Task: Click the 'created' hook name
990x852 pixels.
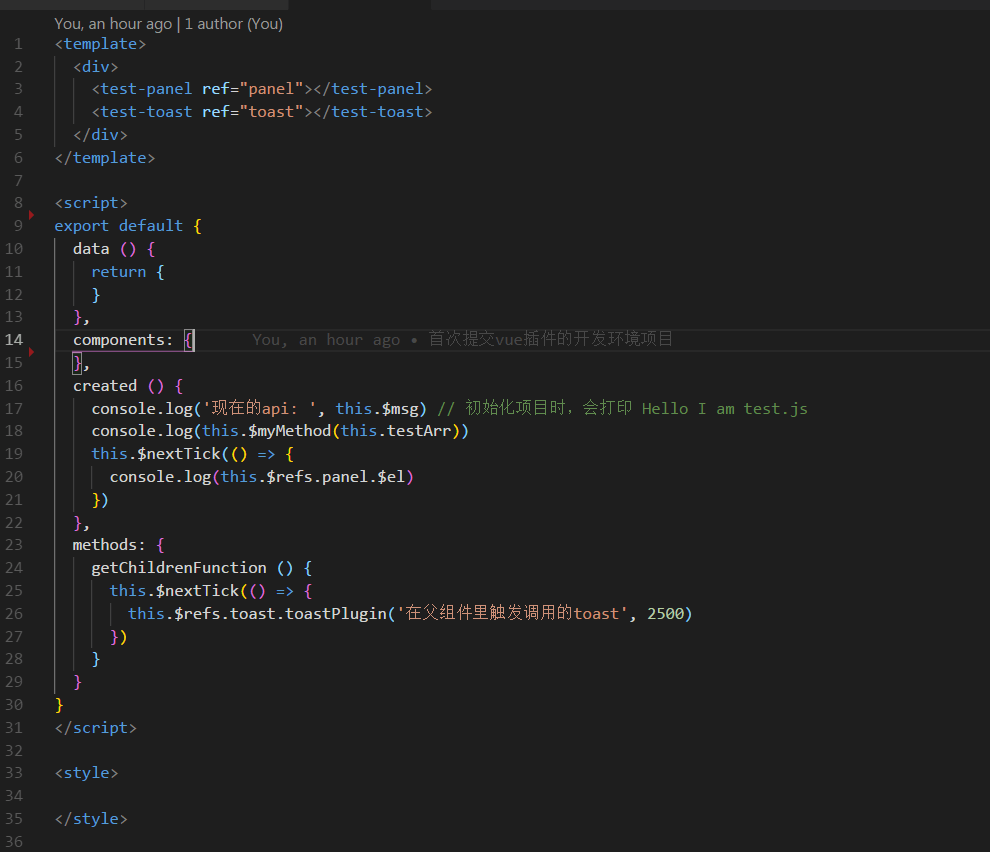Action: click(x=105, y=386)
